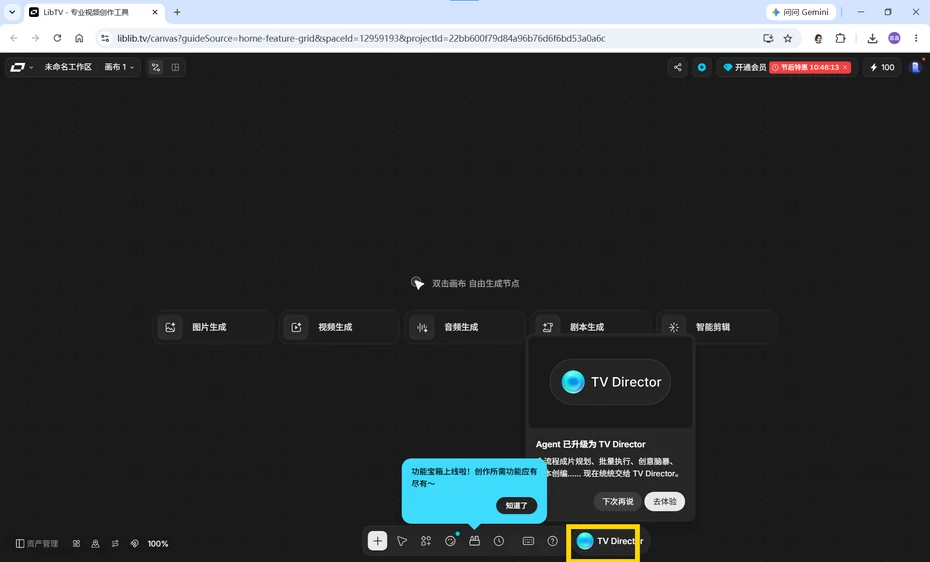This screenshot has width=930, height=562.
Task: Open the 100 lightning credits balance
Action: click(x=882, y=67)
